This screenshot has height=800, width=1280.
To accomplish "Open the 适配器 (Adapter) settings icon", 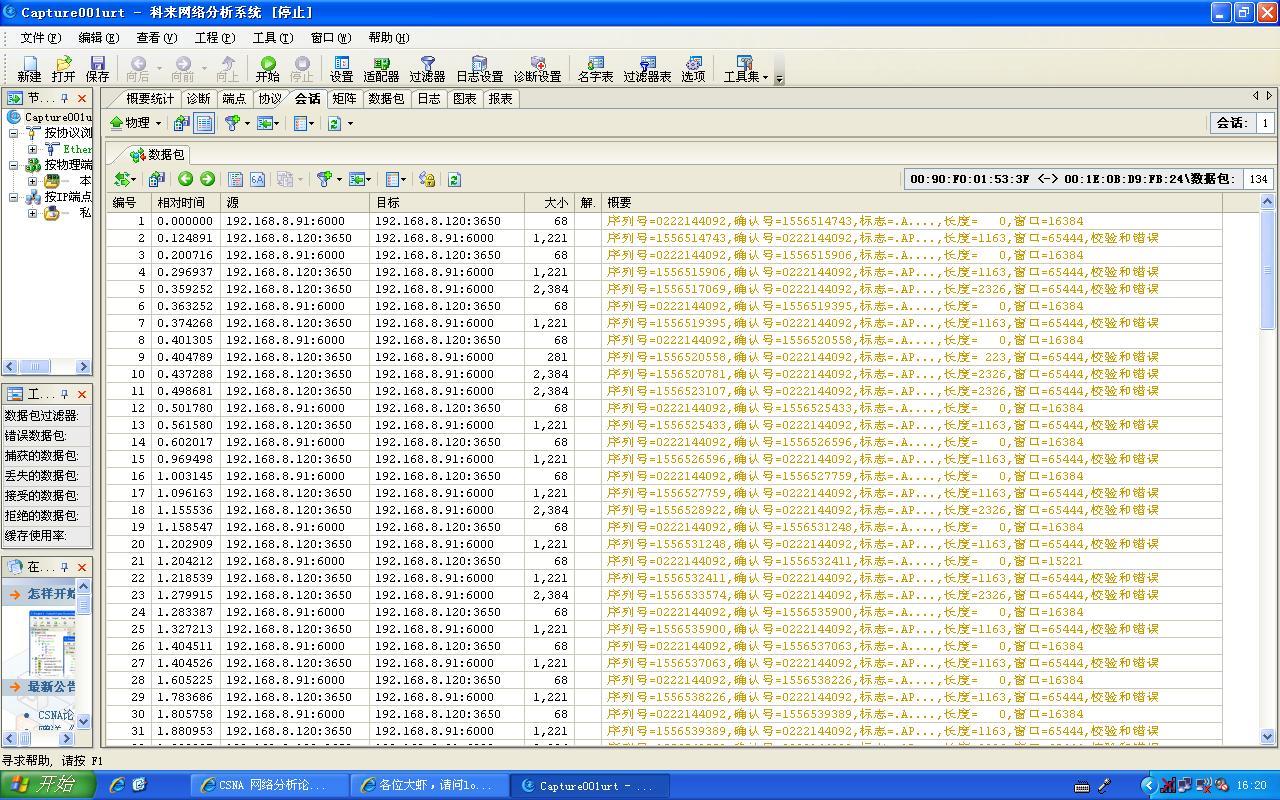I will [x=381, y=68].
